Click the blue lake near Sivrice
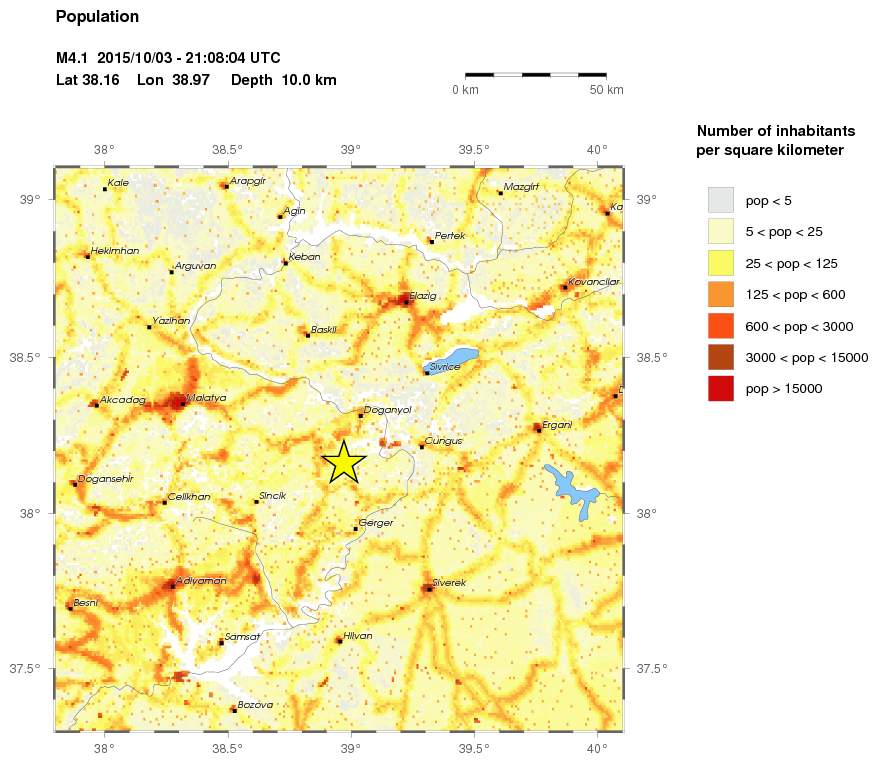This screenshot has width=878, height=763. (x=451, y=361)
